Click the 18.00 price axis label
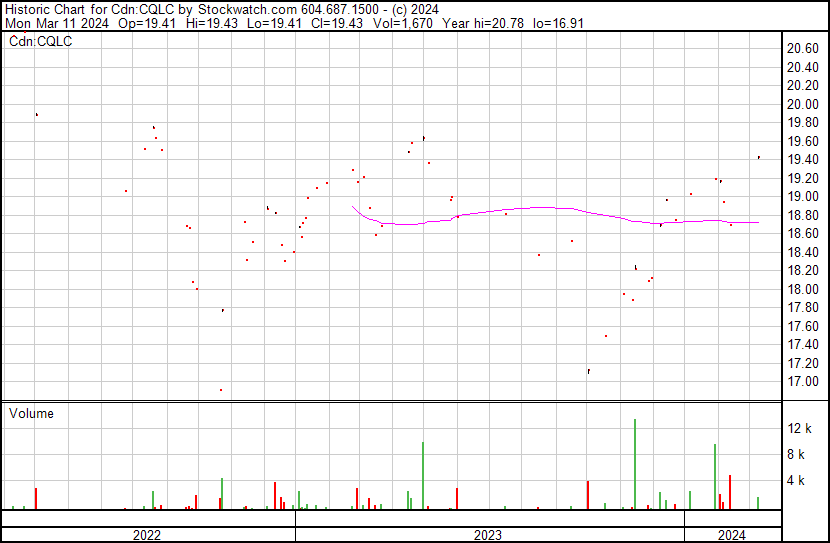Screen dimensions: 830x543 pos(802,290)
